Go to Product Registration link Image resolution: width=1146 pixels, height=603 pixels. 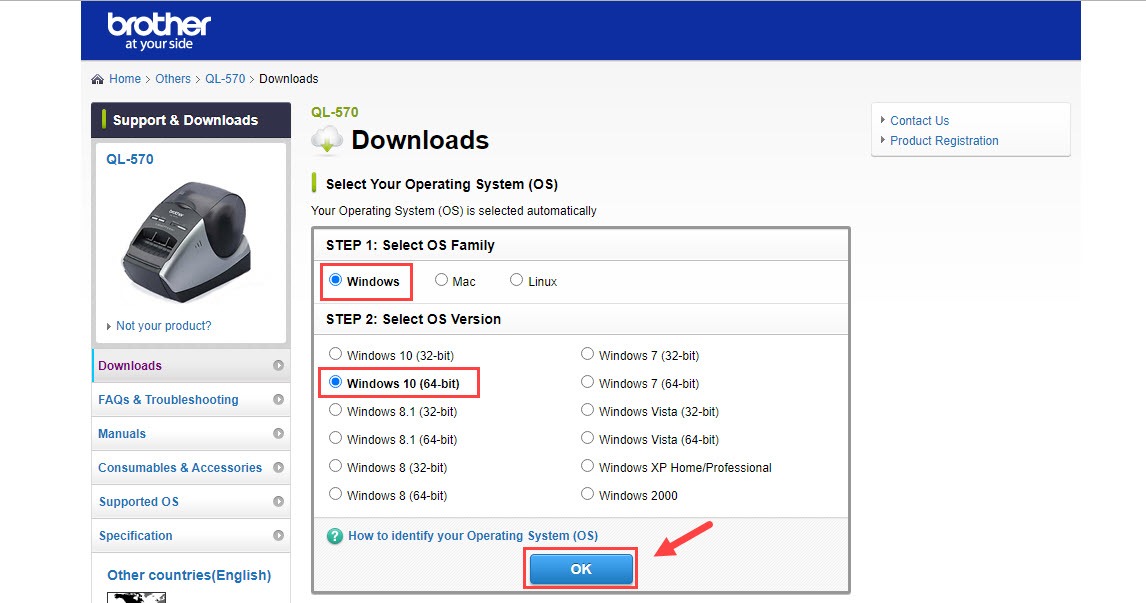[x=944, y=141]
